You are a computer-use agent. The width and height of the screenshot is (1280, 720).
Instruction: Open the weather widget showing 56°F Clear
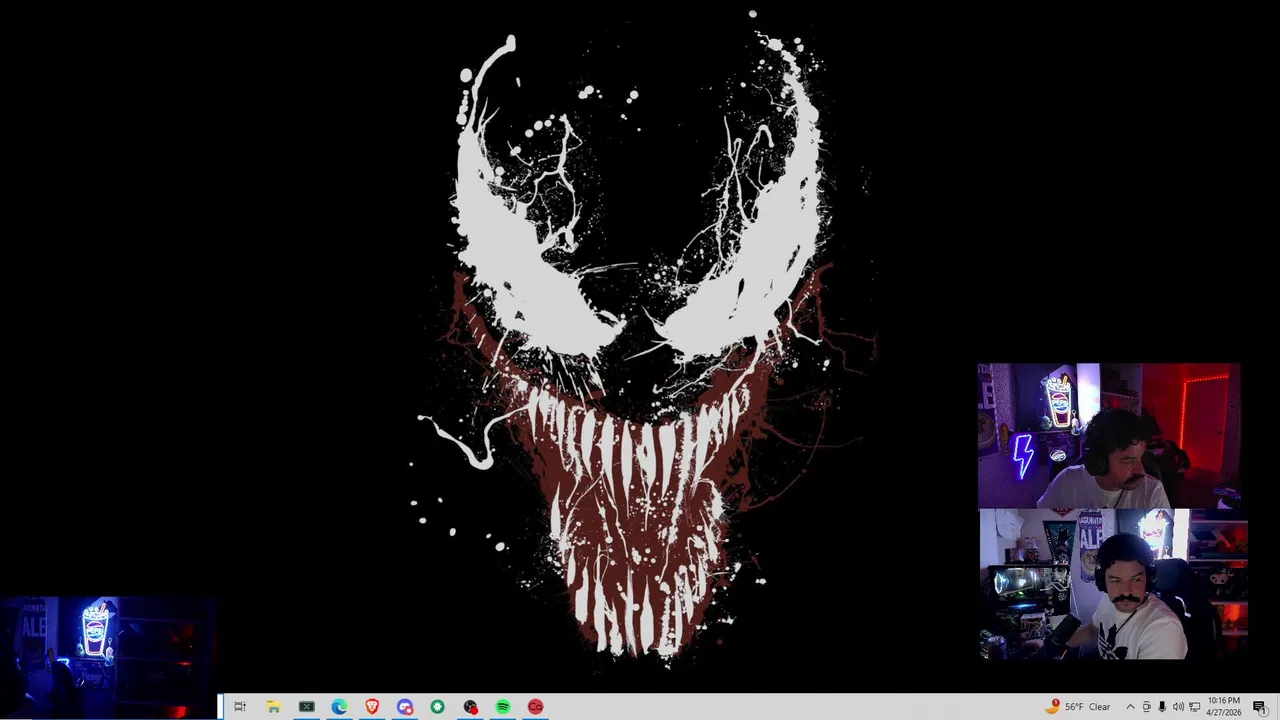pos(1078,707)
